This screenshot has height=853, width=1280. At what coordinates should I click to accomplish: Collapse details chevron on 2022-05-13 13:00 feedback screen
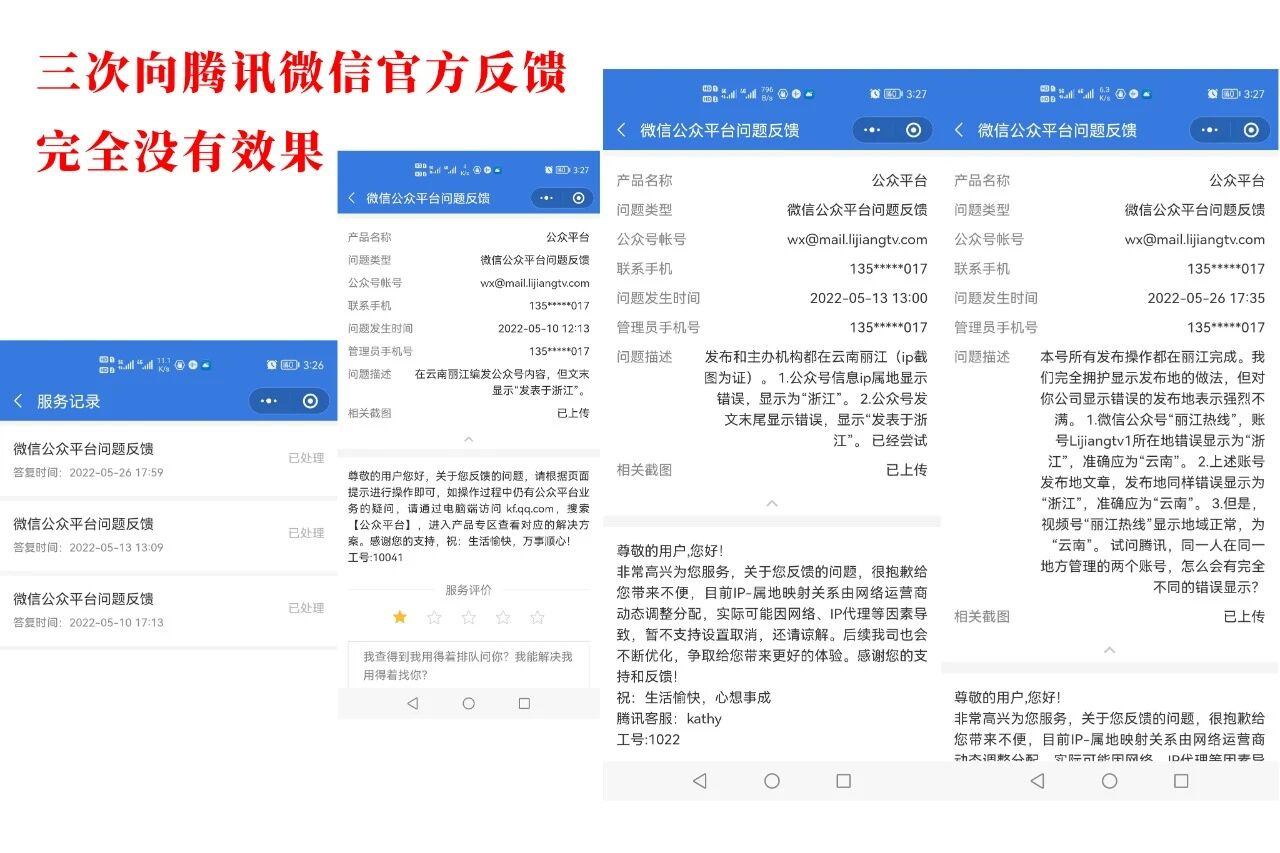(x=771, y=503)
